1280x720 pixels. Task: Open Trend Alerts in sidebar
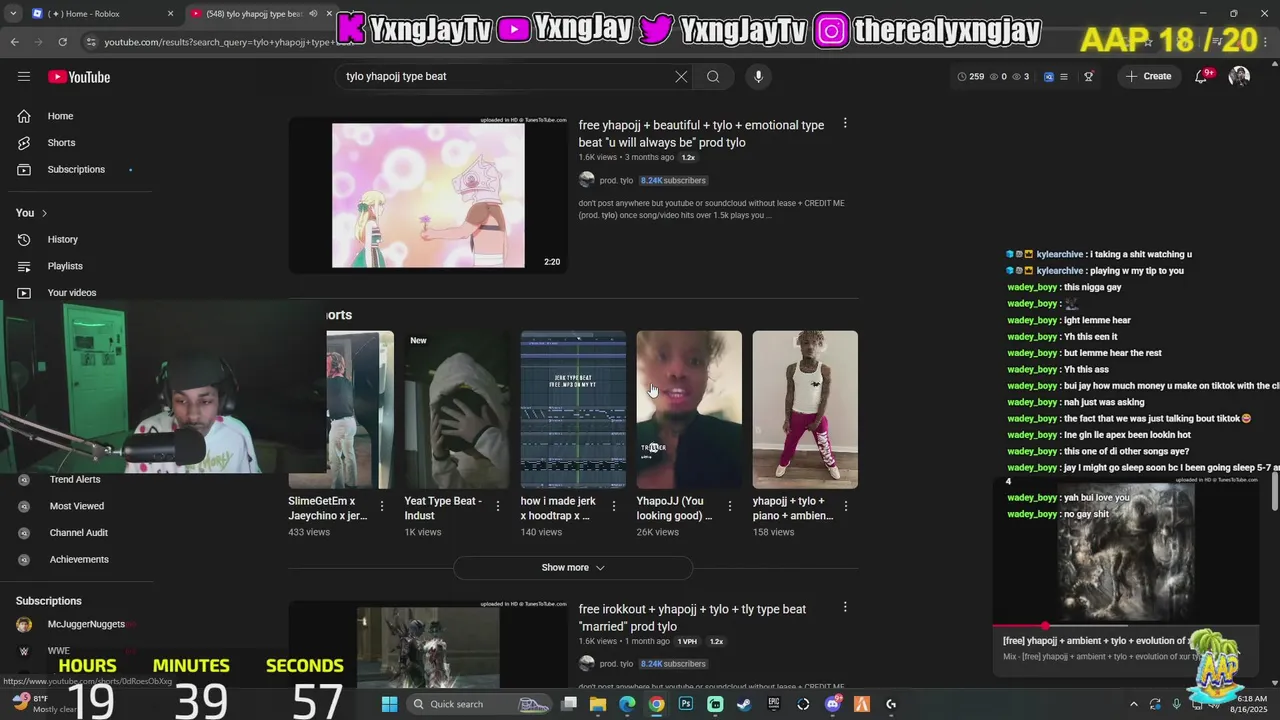click(75, 479)
